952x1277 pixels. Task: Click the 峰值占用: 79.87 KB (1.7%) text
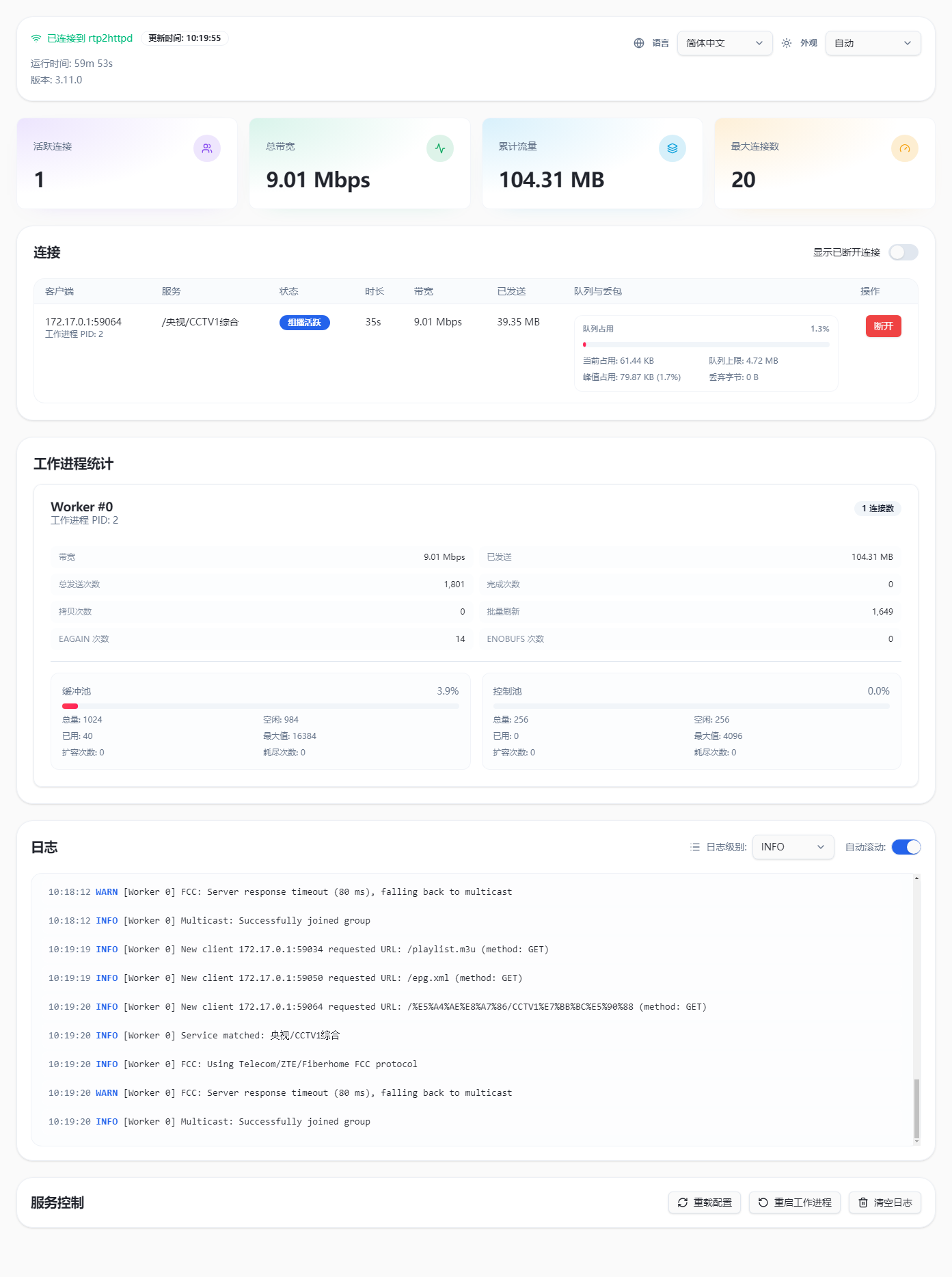click(631, 377)
